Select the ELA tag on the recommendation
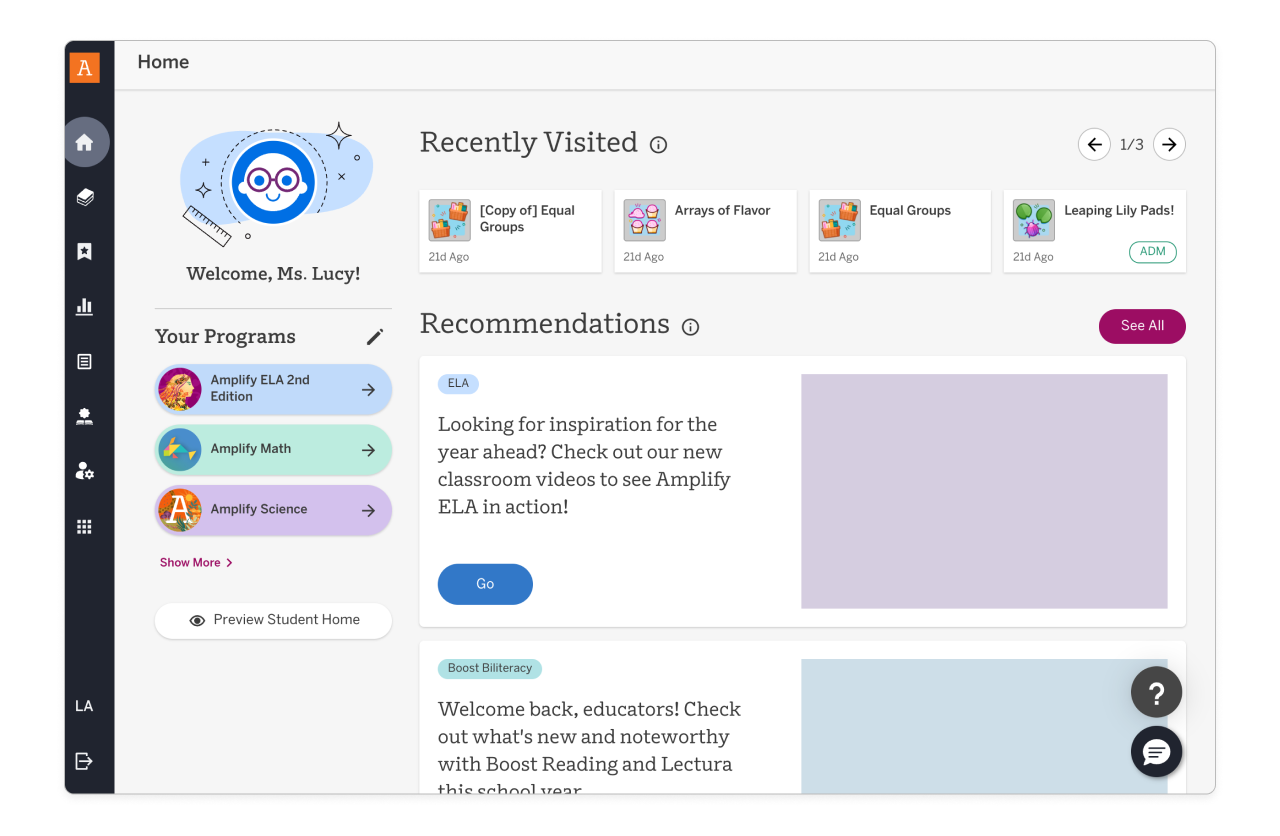This screenshot has width=1280, height=836. tap(458, 384)
